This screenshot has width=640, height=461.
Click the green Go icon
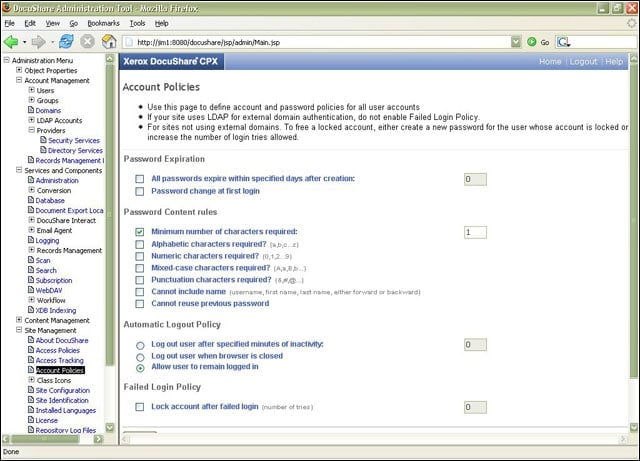[x=531, y=42]
